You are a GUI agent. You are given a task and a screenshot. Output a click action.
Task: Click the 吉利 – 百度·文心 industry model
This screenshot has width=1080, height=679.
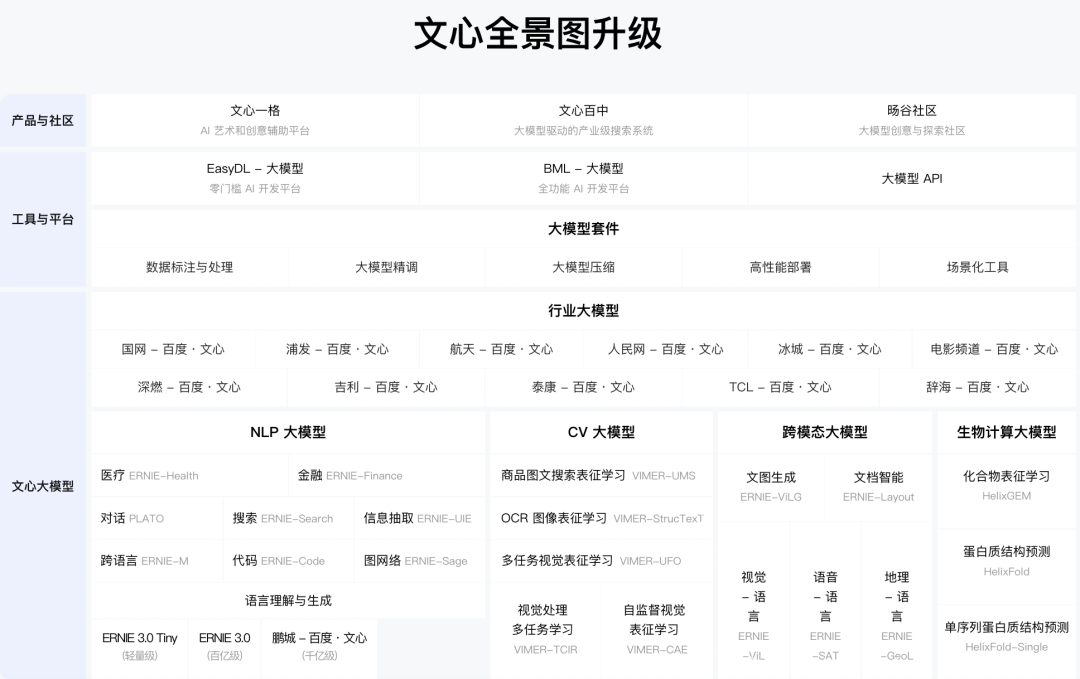coord(386,387)
